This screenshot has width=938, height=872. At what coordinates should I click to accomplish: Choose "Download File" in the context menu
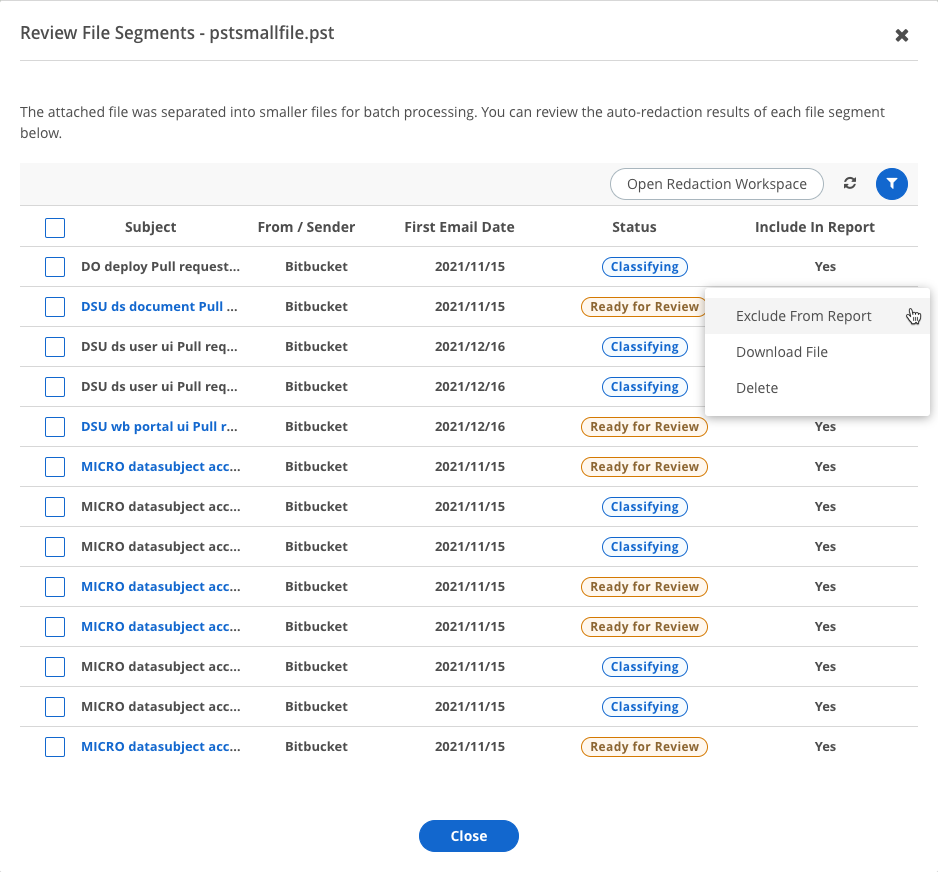click(x=782, y=351)
